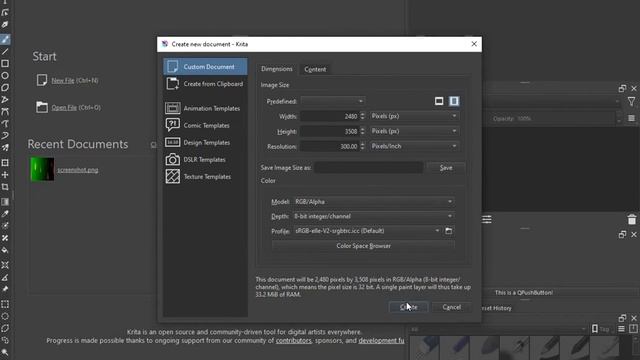Image resolution: width=640 pixels, height=360 pixels.
Task: Open the color Profile dropdown
Action: tap(367, 231)
